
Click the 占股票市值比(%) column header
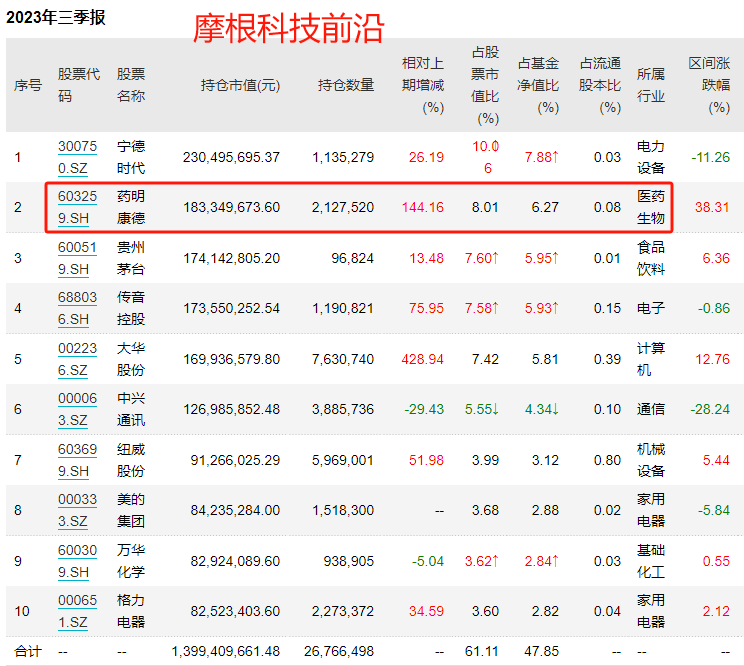coord(485,85)
